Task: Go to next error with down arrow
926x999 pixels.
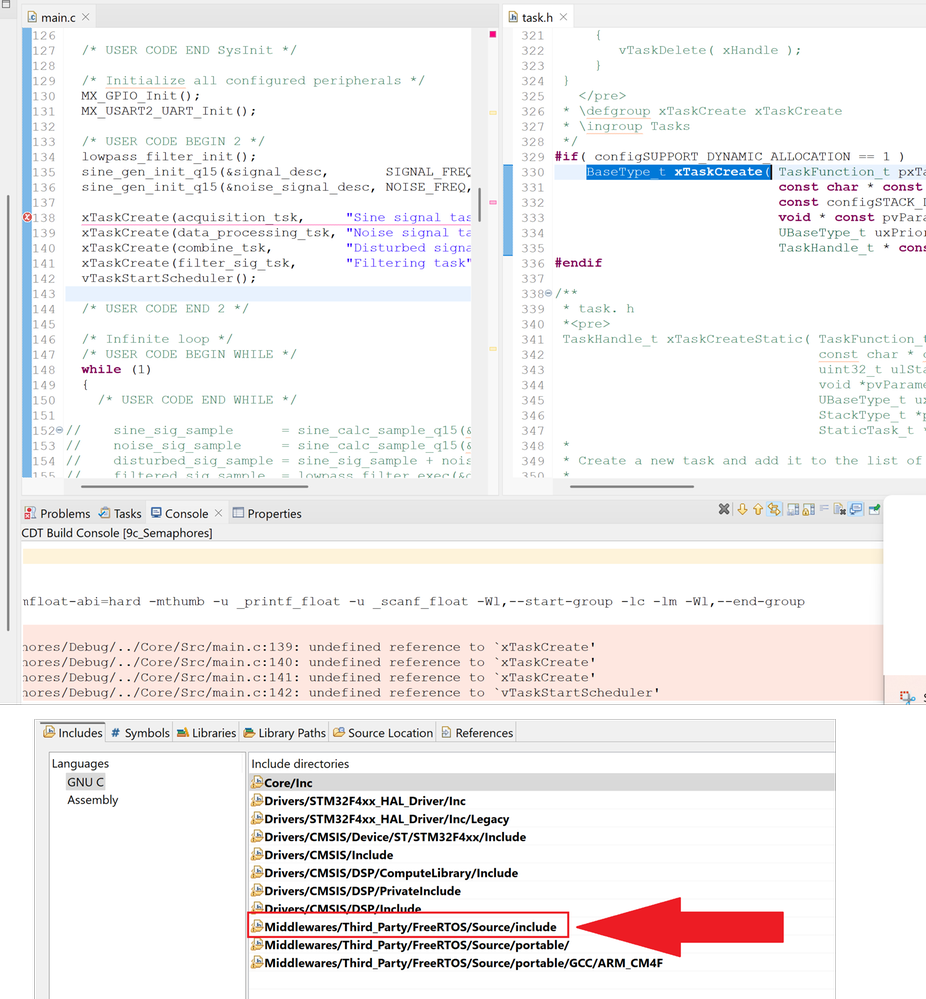Action: [742, 509]
